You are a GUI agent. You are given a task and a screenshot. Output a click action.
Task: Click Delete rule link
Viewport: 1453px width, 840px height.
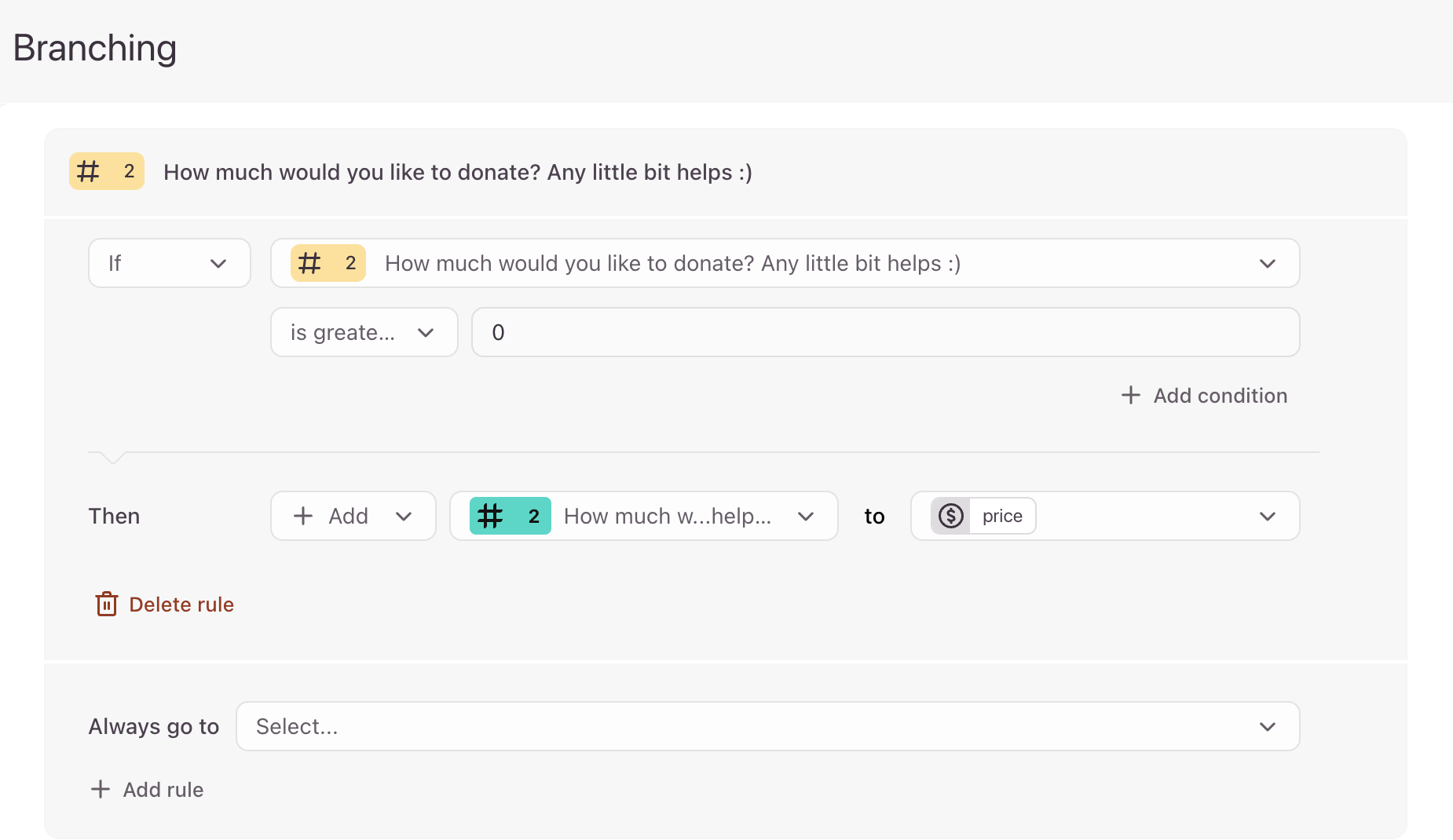pyautogui.click(x=181, y=604)
